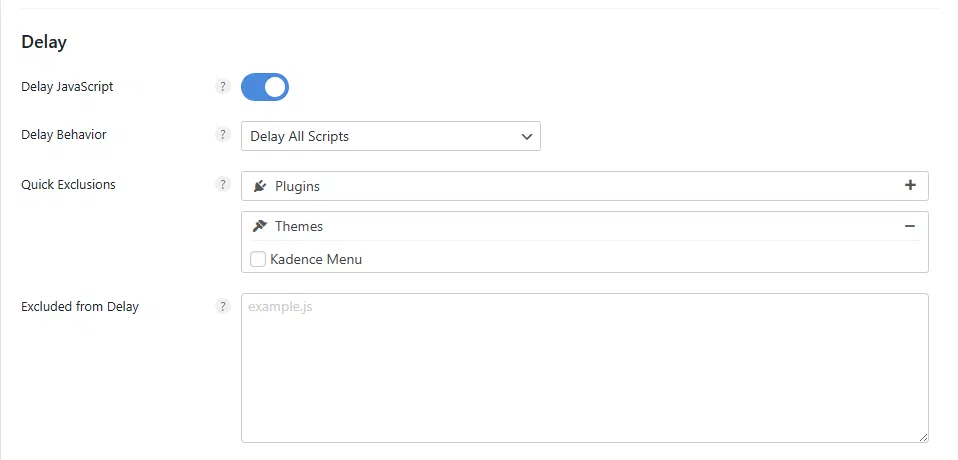
Task: Click the Excluded from Delay label
Action: point(80,307)
